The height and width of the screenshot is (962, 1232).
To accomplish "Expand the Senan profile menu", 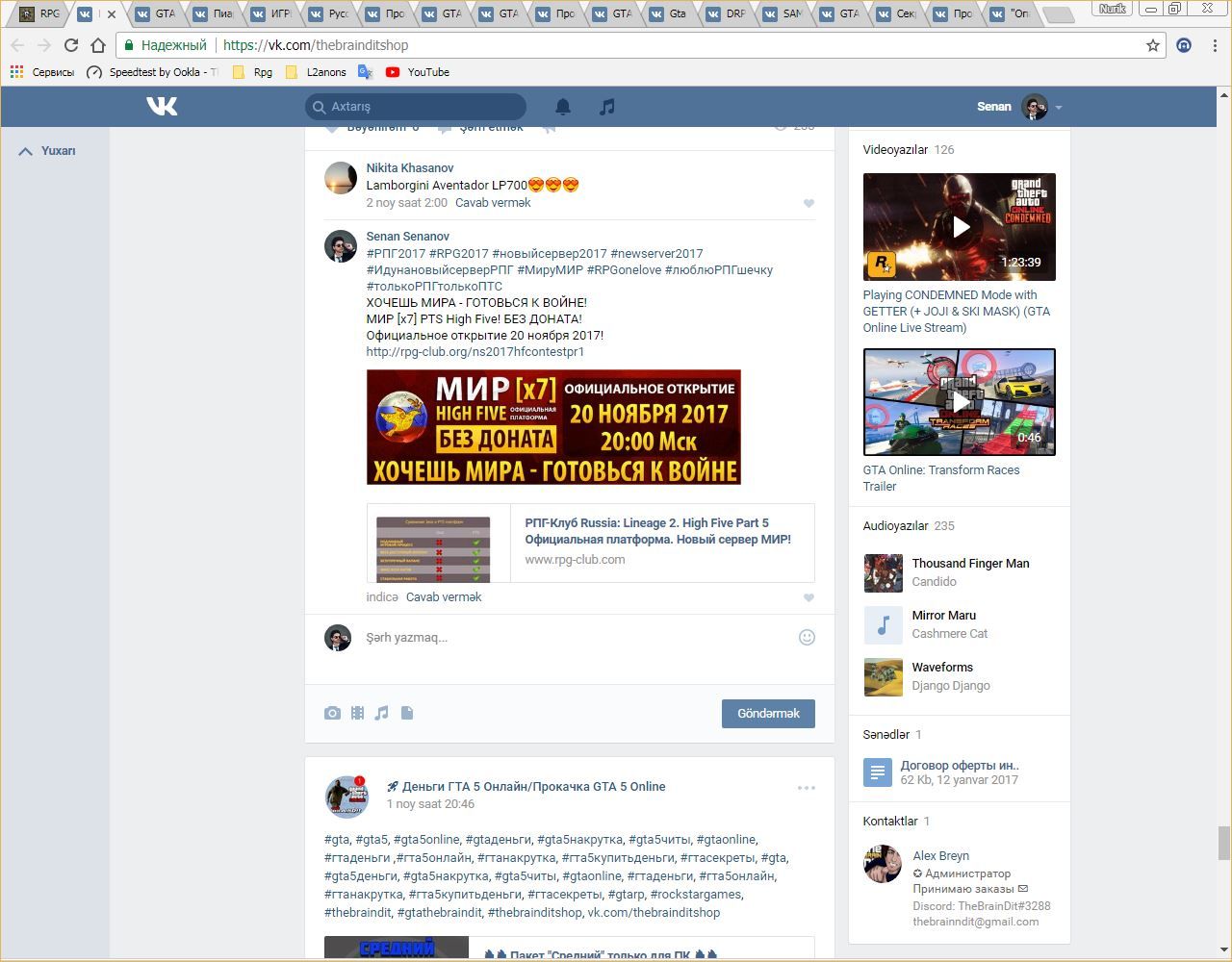I will click(1019, 107).
